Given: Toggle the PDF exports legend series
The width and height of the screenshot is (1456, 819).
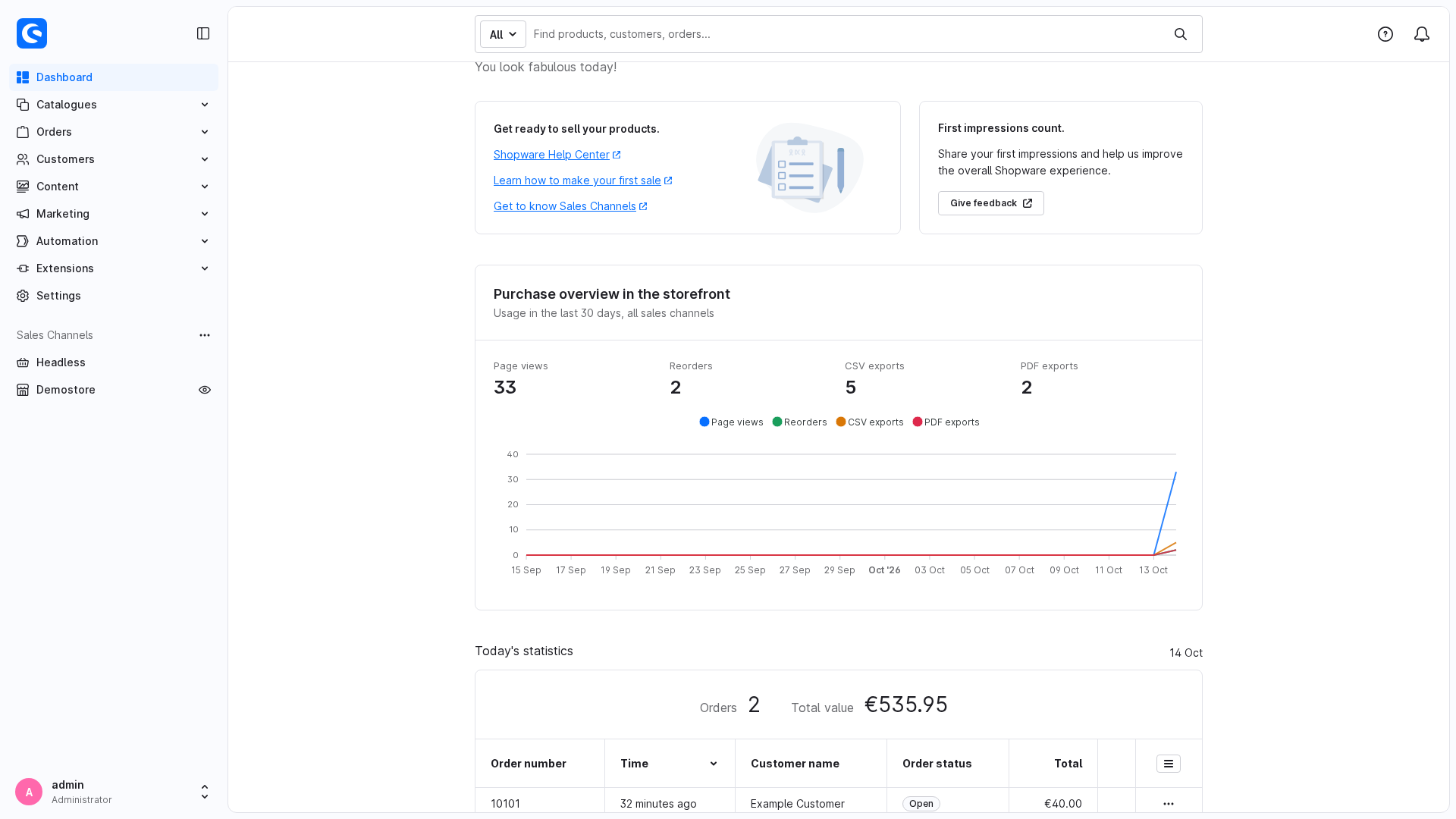Looking at the screenshot, I should (946, 422).
